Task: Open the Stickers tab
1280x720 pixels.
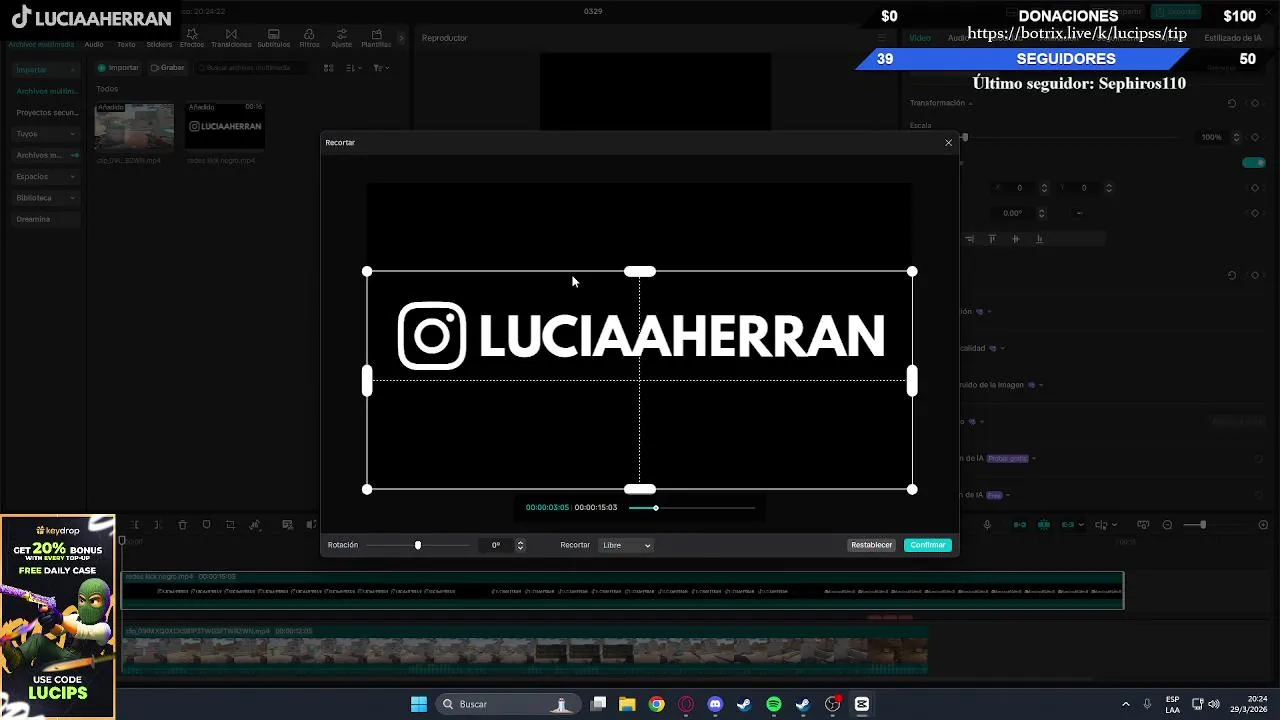Action: point(159,44)
